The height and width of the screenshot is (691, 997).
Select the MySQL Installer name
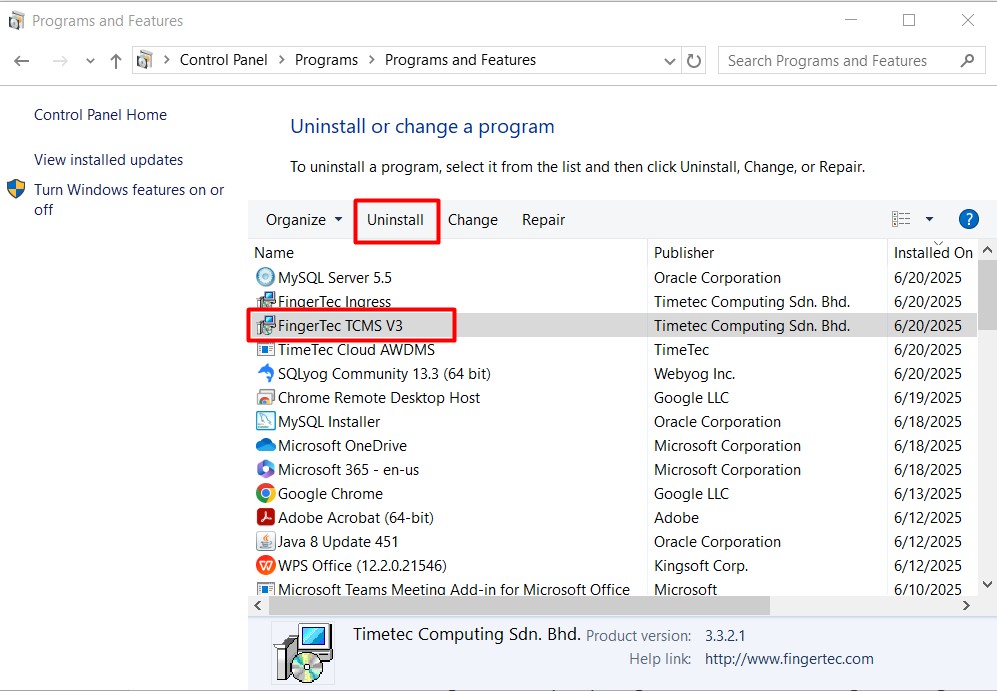click(x=329, y=422)
